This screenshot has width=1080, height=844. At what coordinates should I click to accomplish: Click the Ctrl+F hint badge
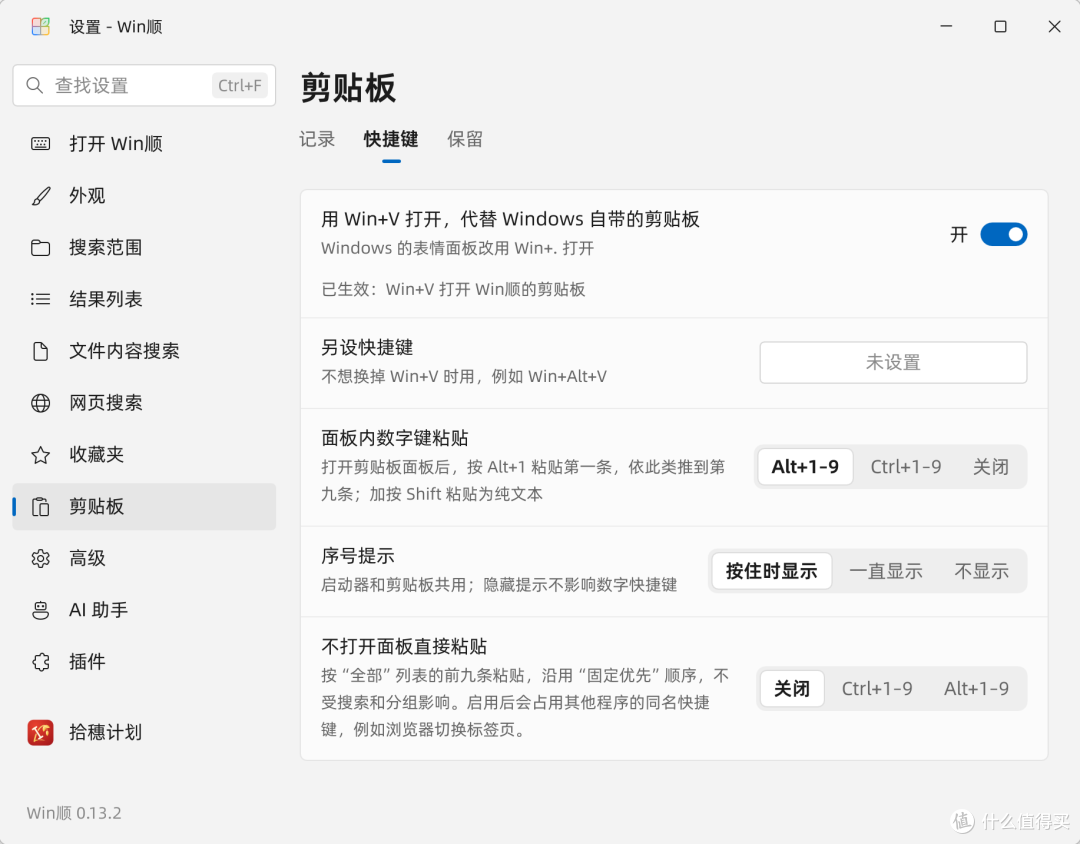tap(240, 85)
